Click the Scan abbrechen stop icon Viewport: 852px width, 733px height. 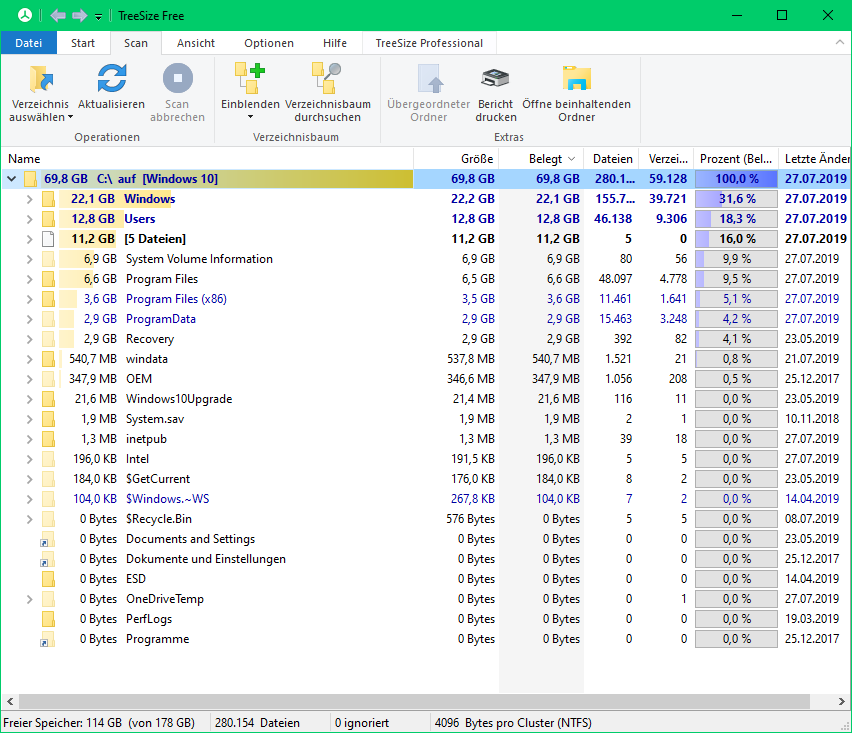click(x=178, y=79)
